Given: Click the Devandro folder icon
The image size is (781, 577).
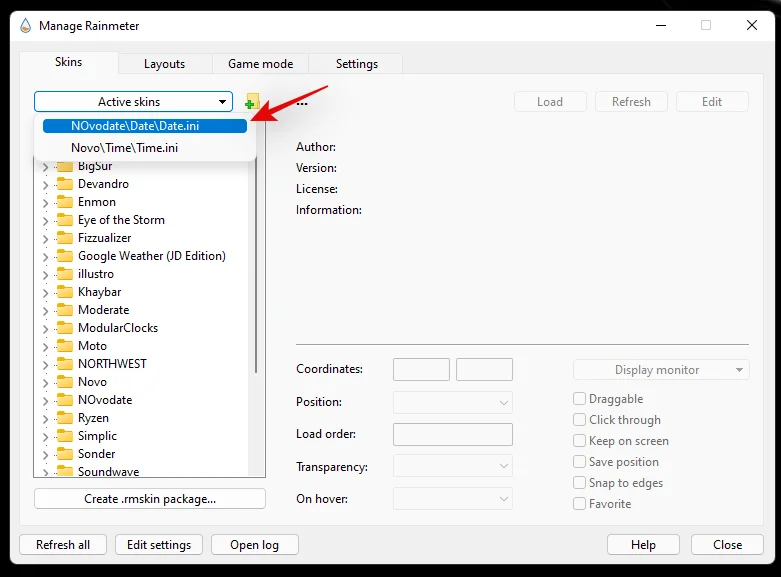Looking at the screenshot, I should 65,184.
